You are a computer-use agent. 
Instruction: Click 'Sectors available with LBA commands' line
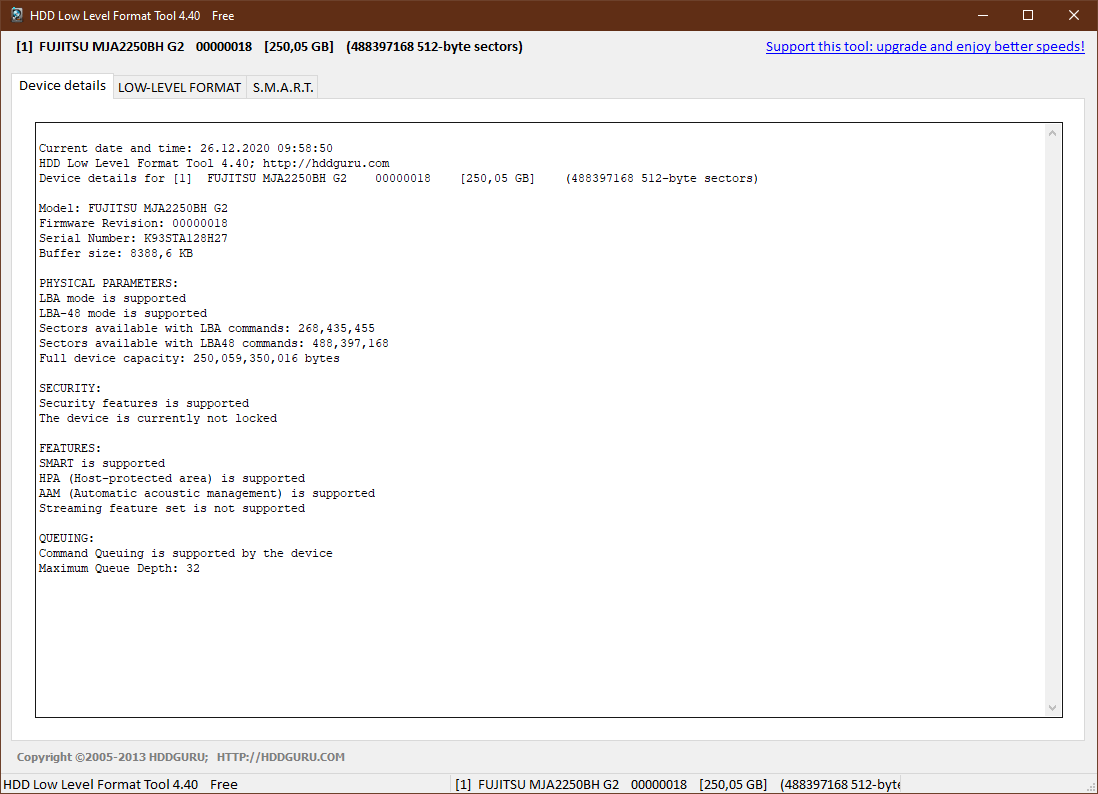[x=207, y=328]
